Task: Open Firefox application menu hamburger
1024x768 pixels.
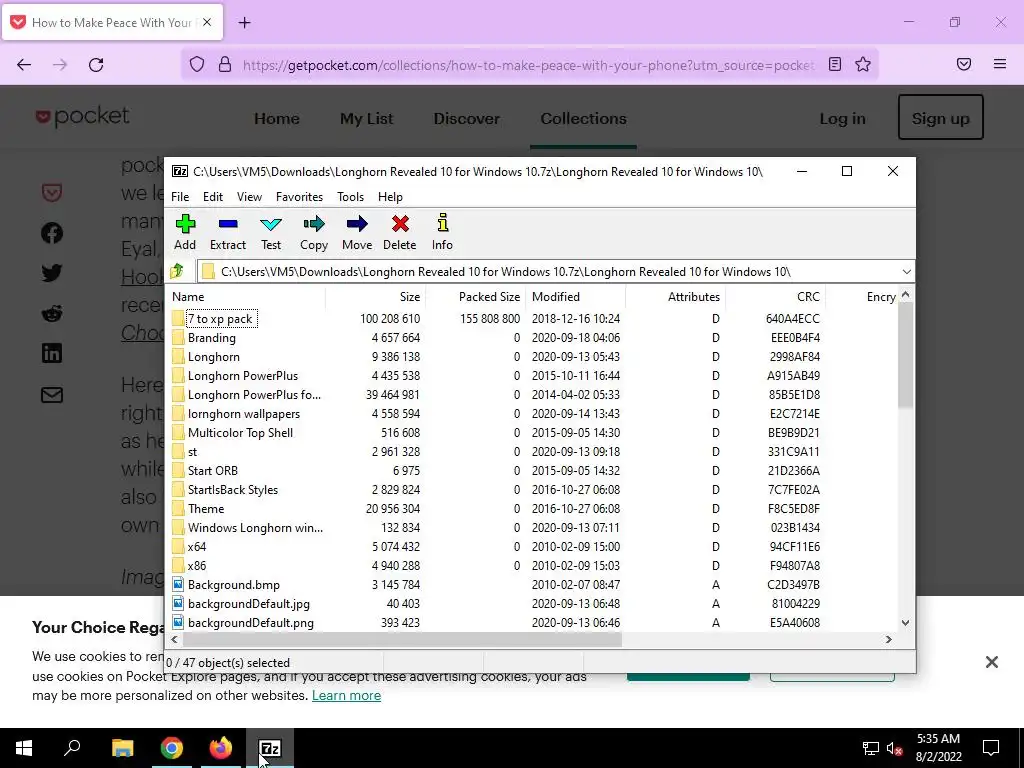Action: click(999, 64)
